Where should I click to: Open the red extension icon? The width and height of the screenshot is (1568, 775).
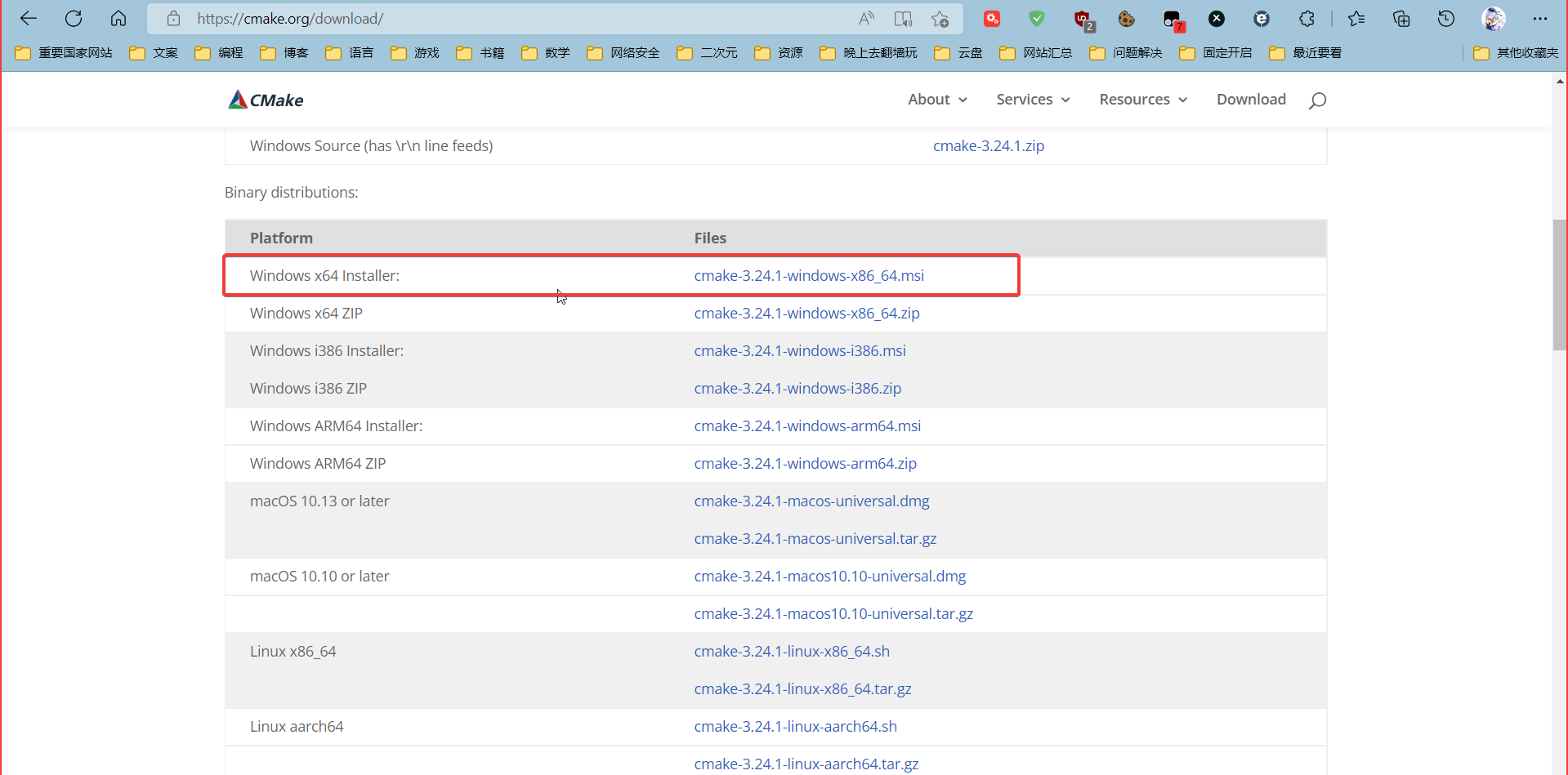click(992, 18)
